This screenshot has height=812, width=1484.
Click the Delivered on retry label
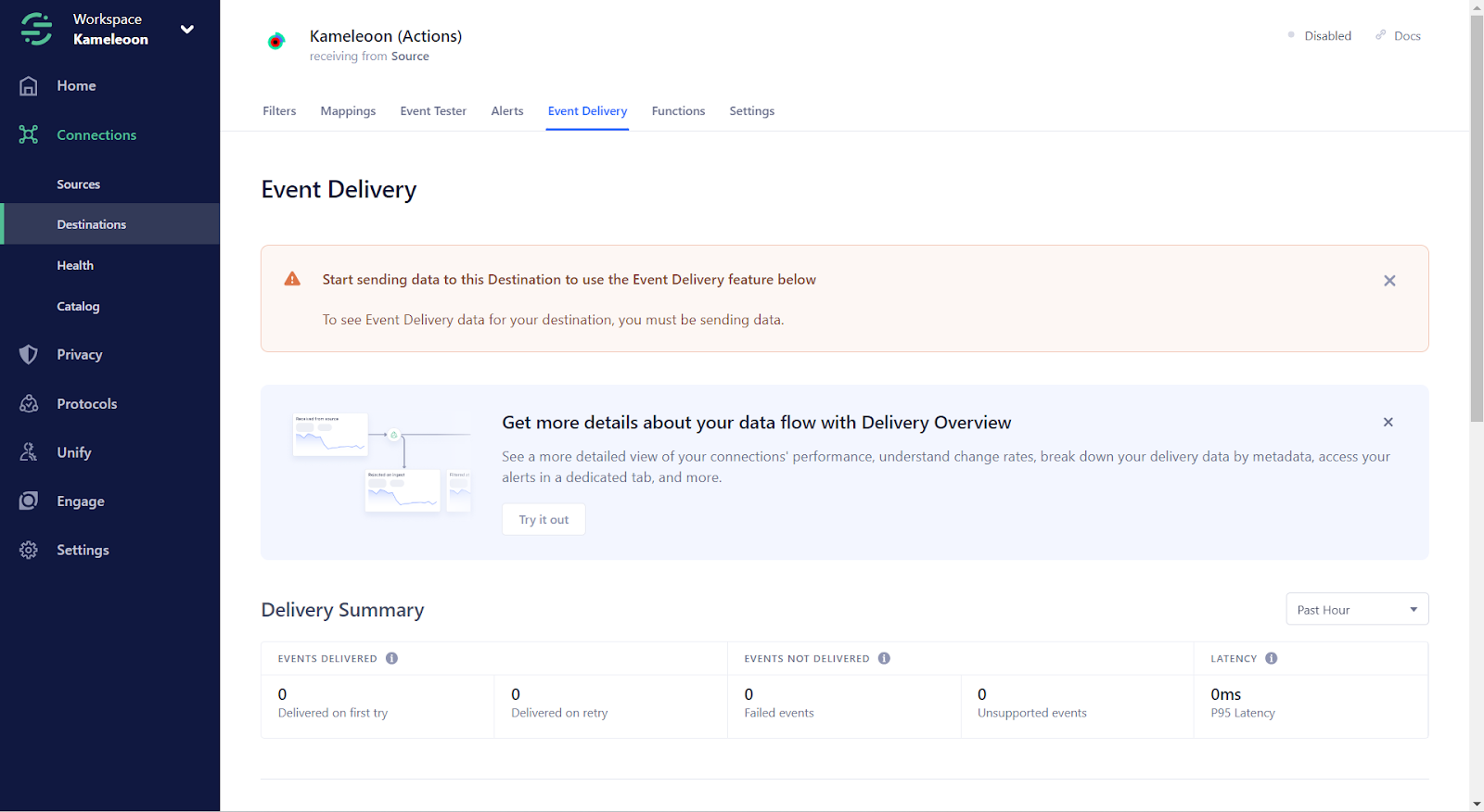tap(559, 714)
